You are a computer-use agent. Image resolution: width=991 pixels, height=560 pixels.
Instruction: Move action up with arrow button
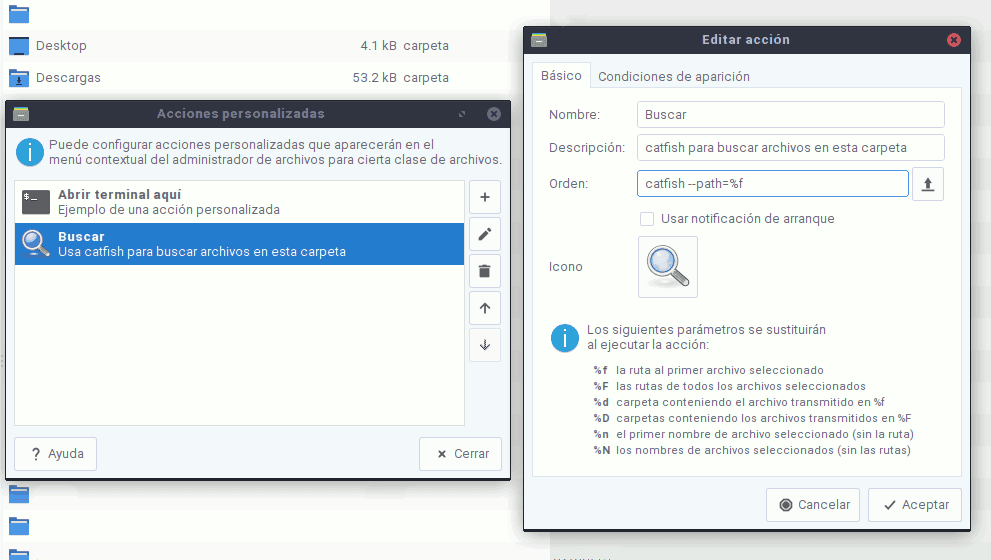pyautogui.click(x=485, y=308)
